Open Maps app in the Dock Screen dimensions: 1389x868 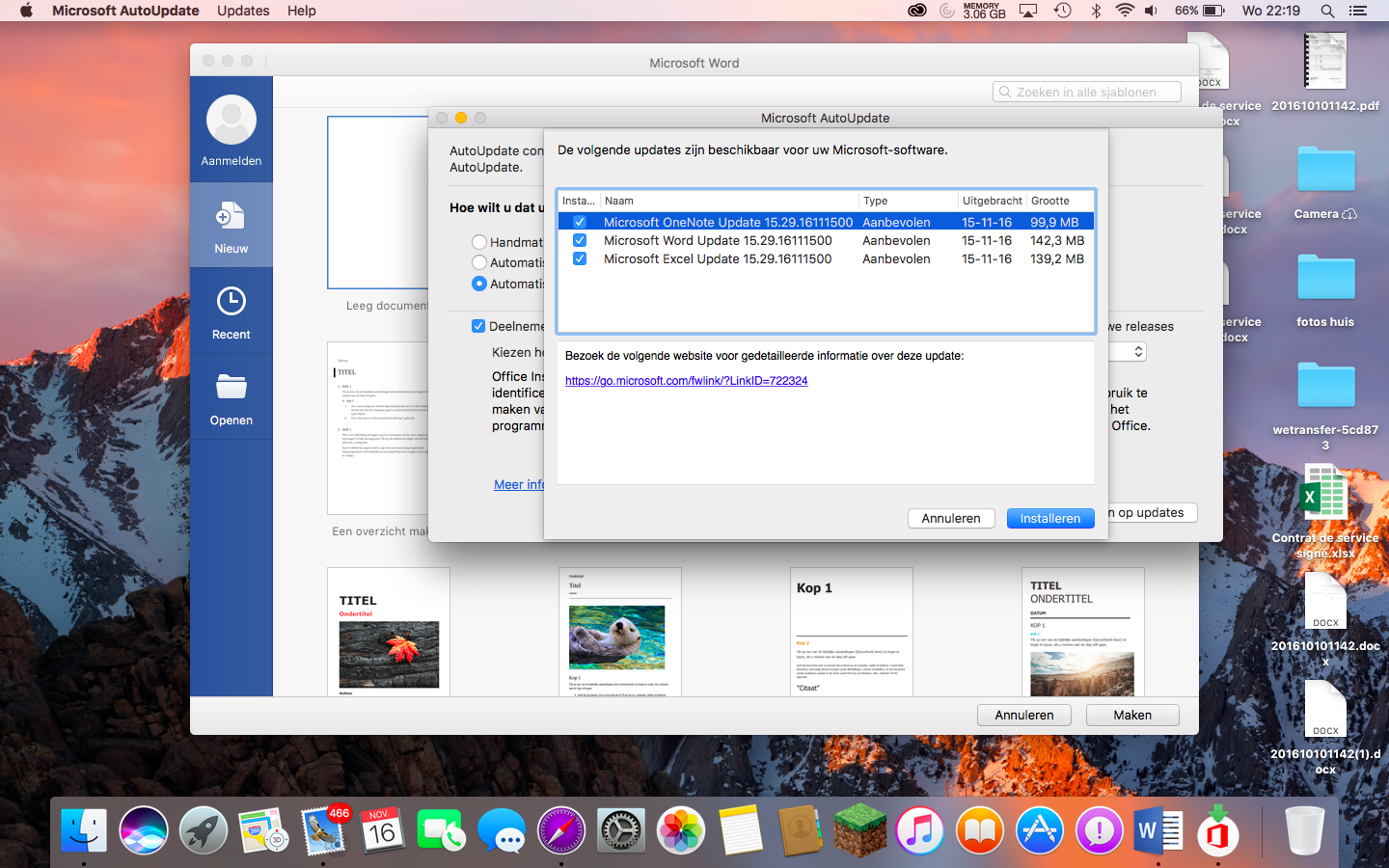tap(263, 829)
